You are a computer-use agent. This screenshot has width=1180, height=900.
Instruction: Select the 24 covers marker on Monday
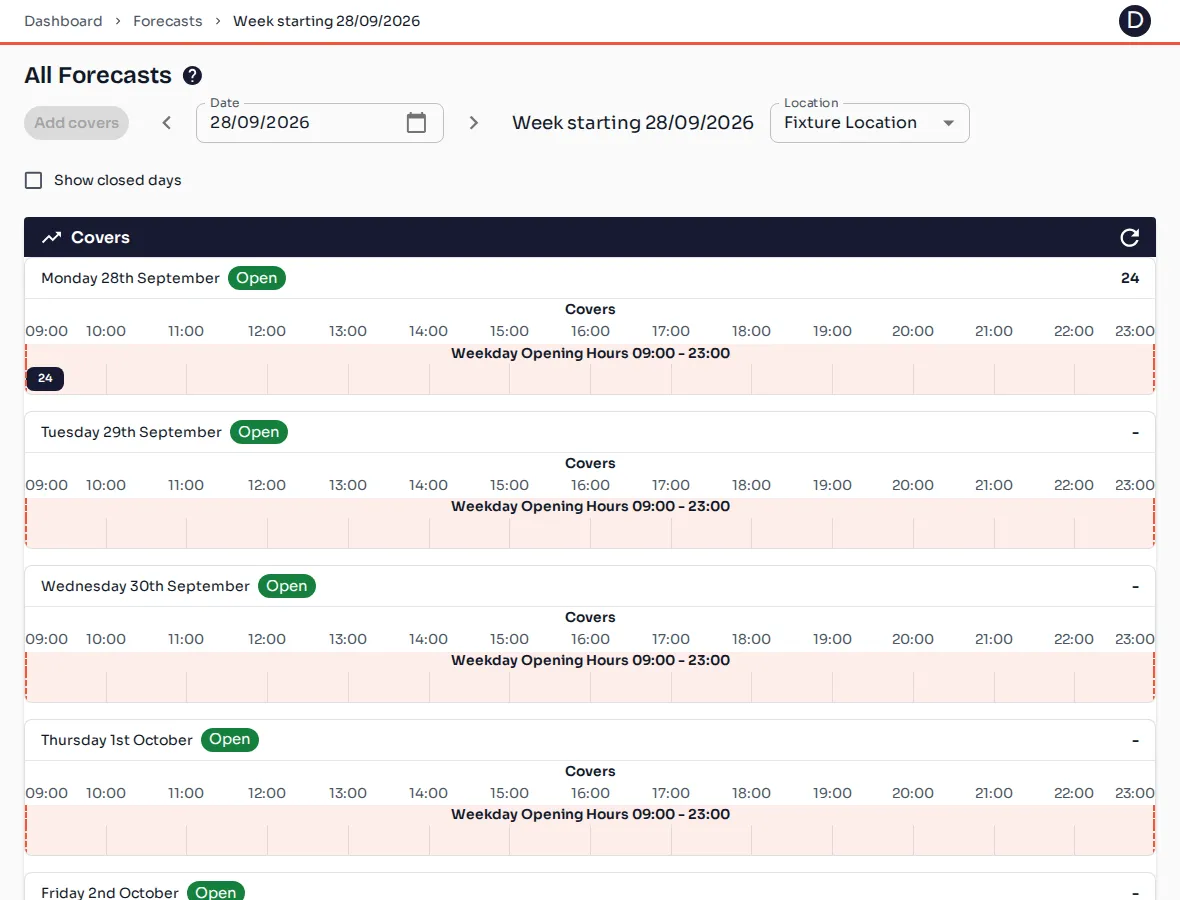pos(45,379)
